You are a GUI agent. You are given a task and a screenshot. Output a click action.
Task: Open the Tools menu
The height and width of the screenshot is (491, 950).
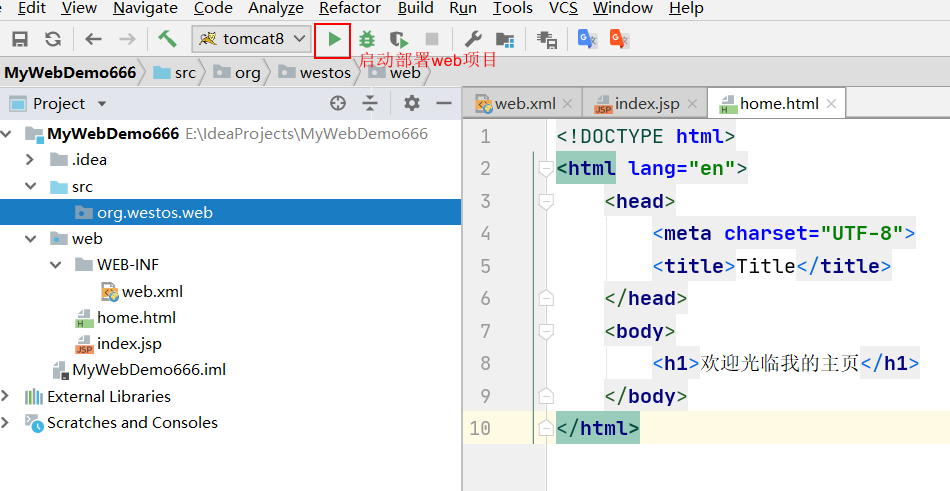(513, 8)
